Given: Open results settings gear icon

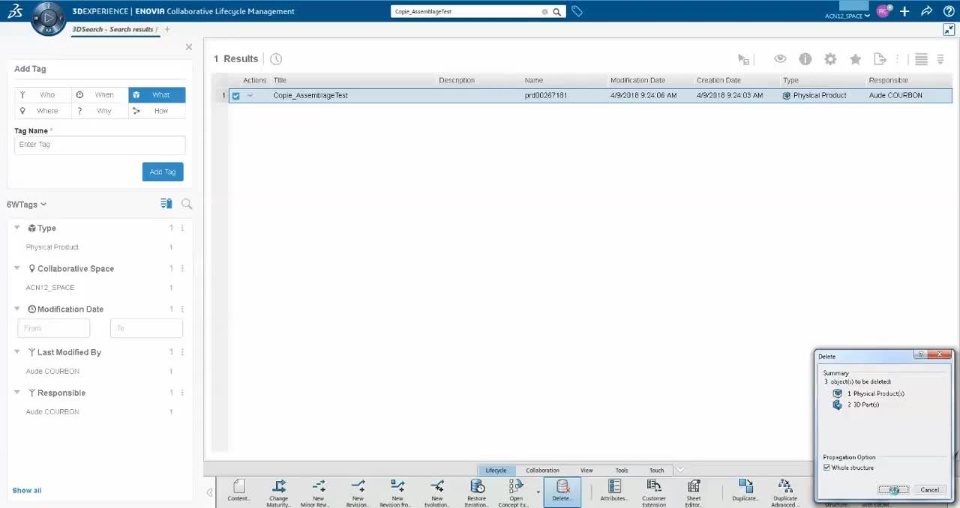Looking at the screenshot, I should click(830, 59).
